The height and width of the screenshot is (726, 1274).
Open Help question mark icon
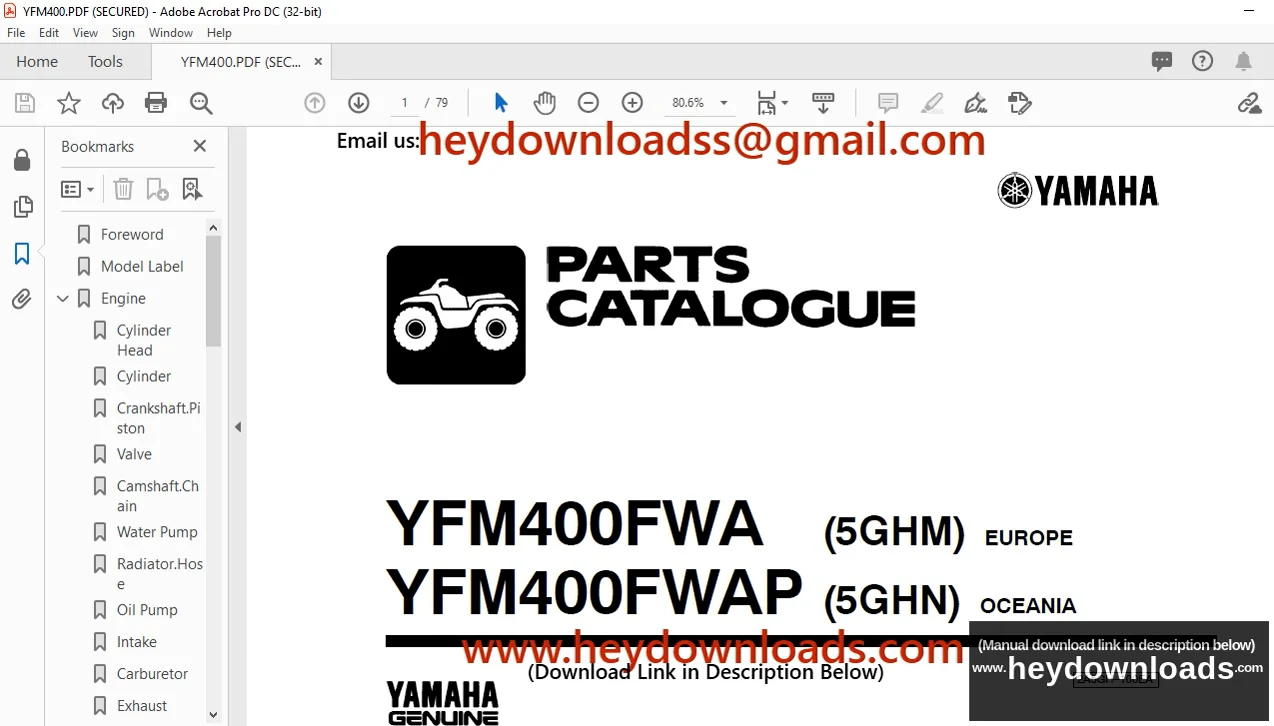click(1203, 61)
